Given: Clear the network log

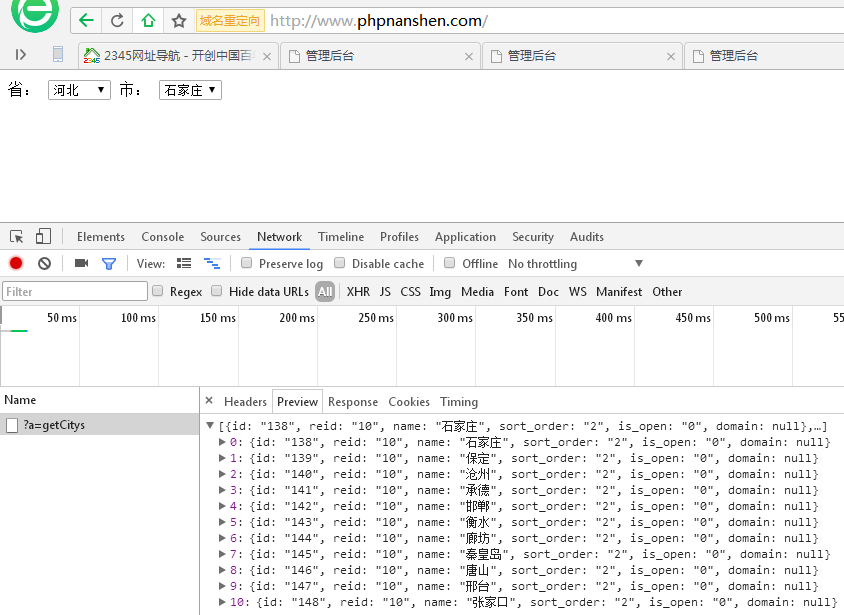Looking at the screenshot, I should point(45,263).
